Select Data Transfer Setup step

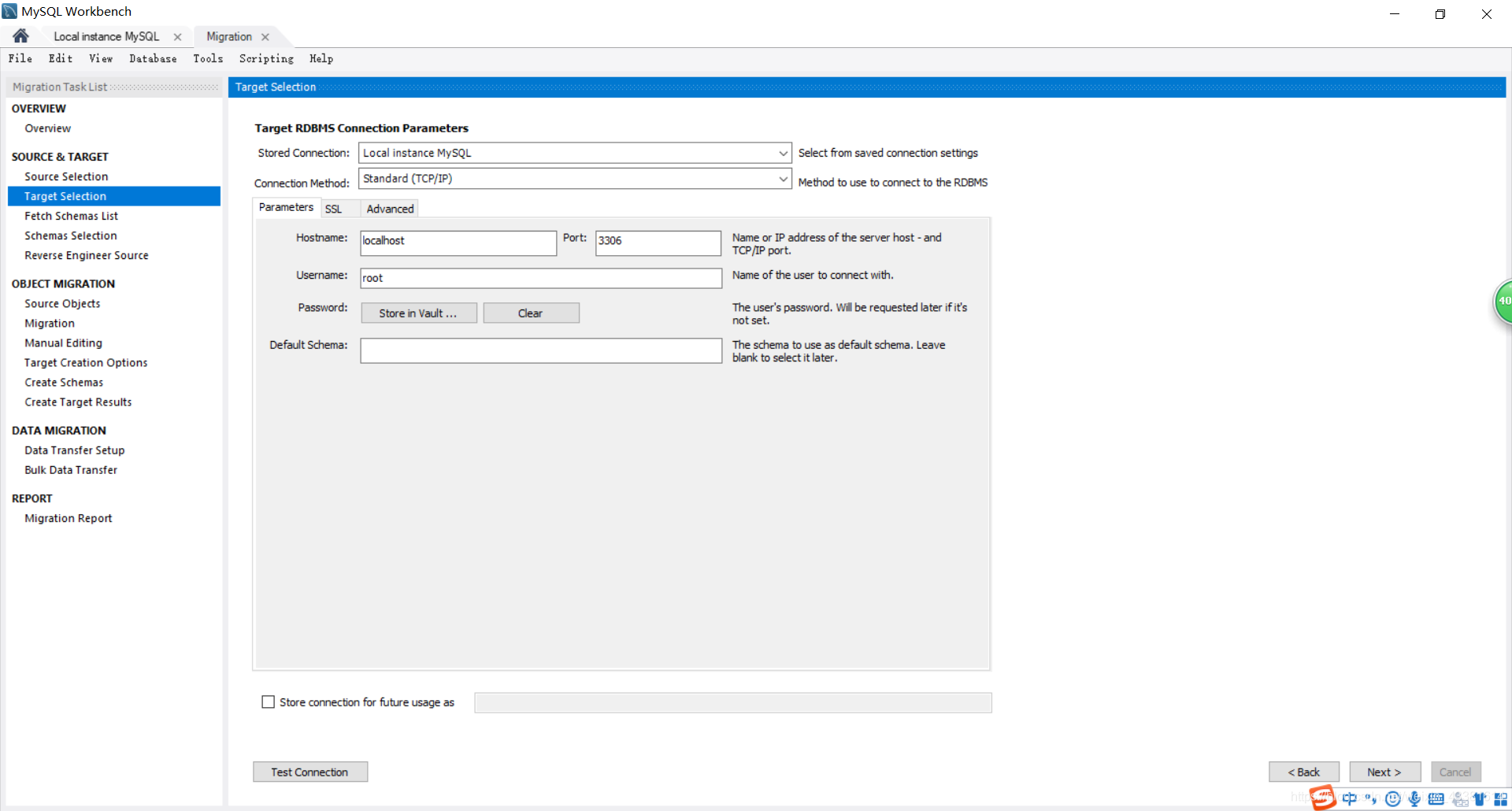[x=75, y=450]
